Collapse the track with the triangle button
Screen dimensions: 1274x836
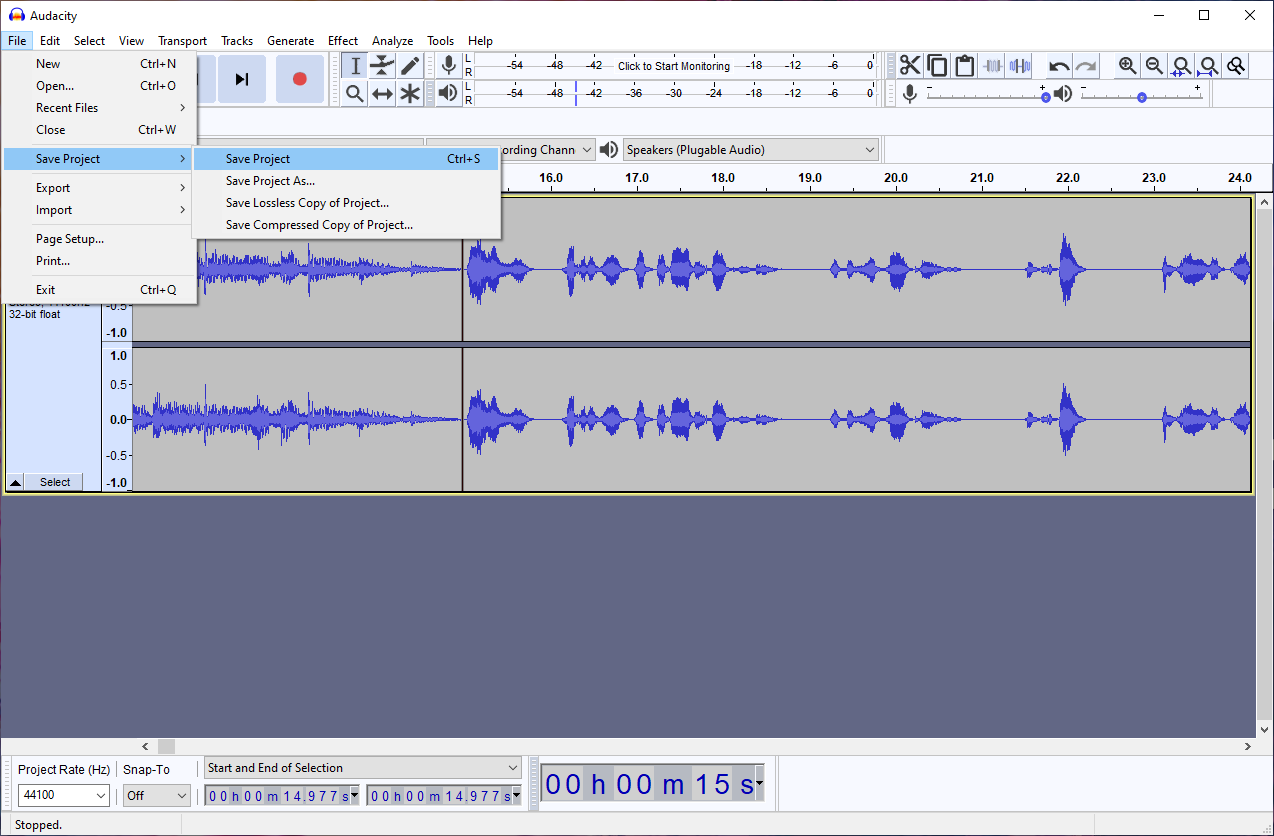point(15,482)
